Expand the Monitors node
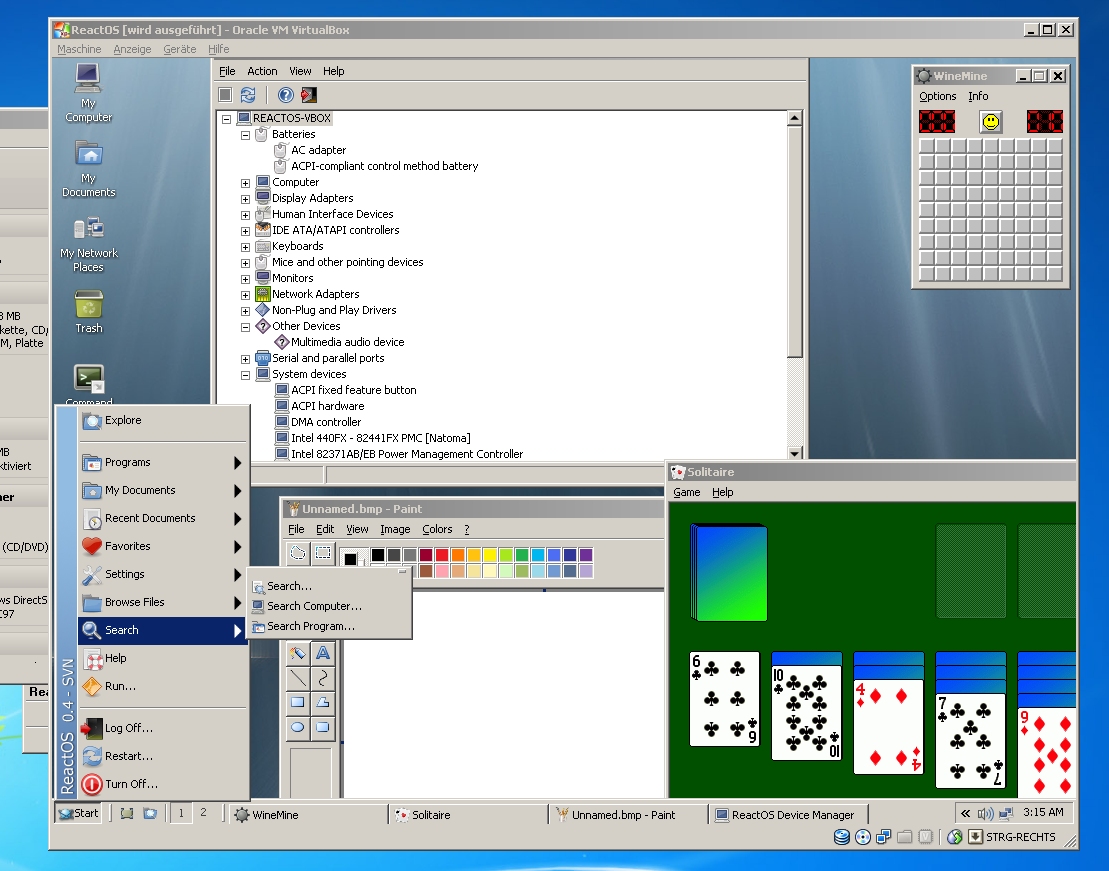 245,279
